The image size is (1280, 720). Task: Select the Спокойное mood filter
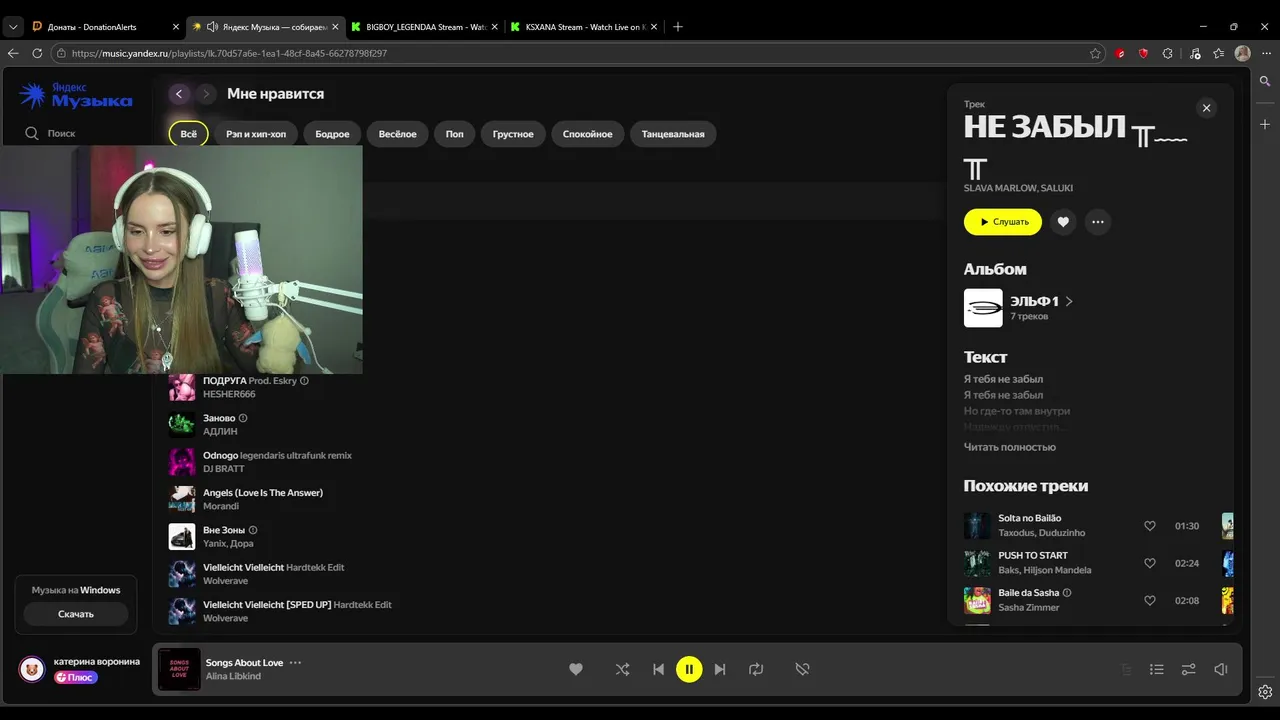(x=587, y=134)
